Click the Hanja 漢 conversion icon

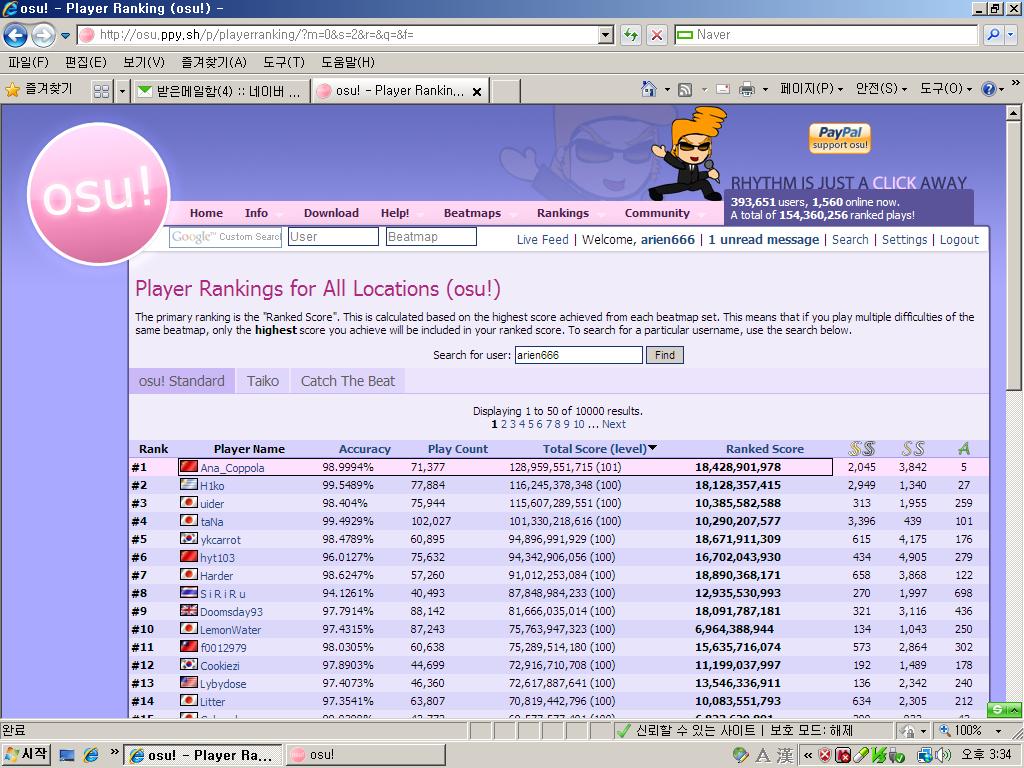(785, 756)
